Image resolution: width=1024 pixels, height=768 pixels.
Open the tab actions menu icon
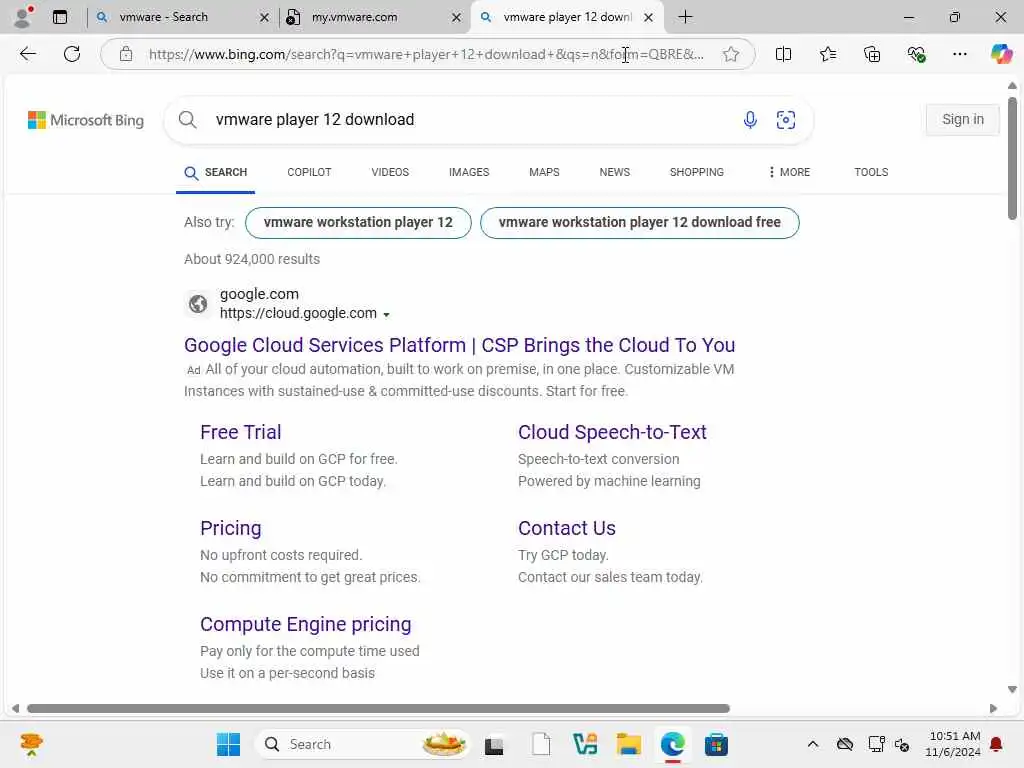point(60,17)
